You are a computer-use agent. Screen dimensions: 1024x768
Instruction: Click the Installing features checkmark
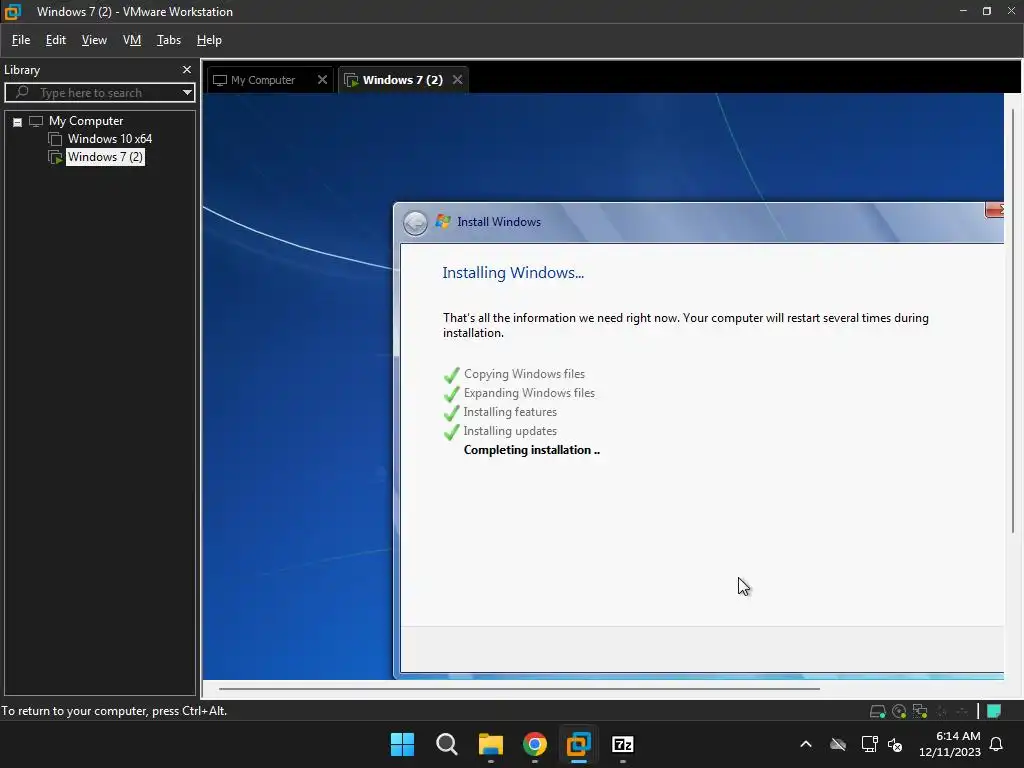point(451,413)
